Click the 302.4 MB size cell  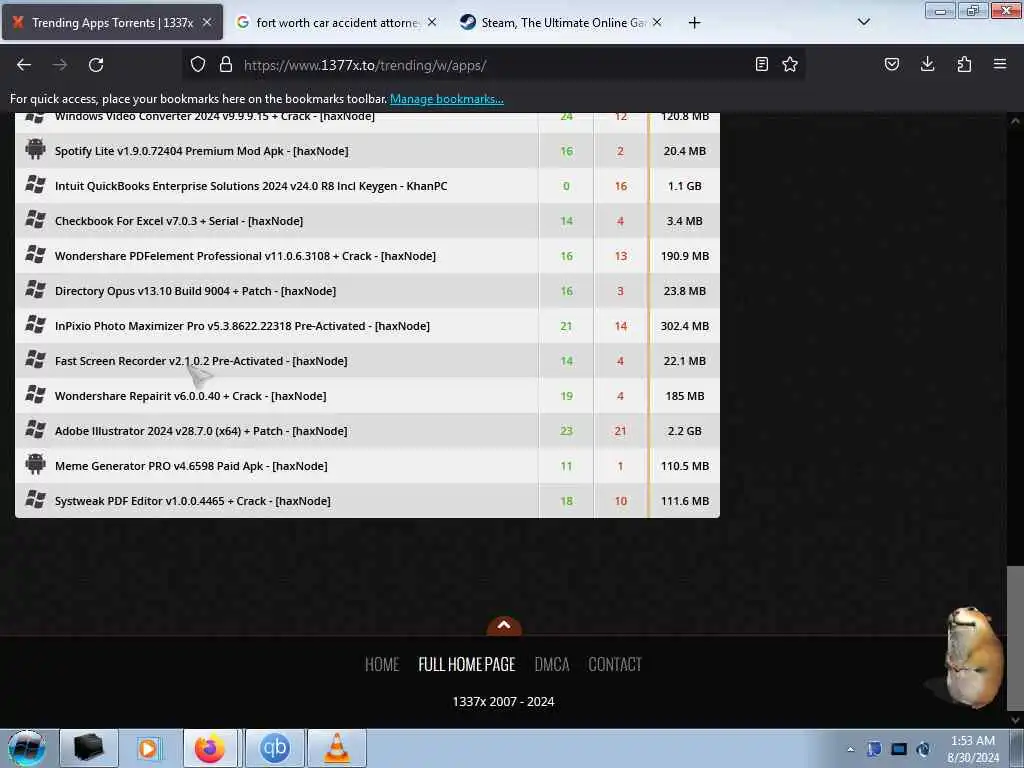[x=684, y=326]
